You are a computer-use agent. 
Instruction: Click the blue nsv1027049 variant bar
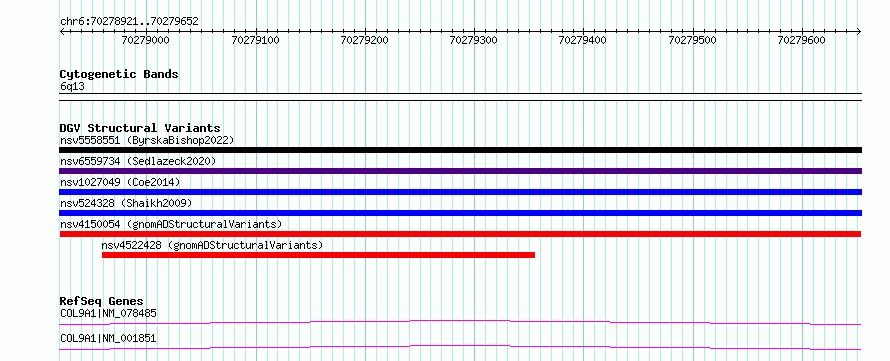[x=460, y=192]
